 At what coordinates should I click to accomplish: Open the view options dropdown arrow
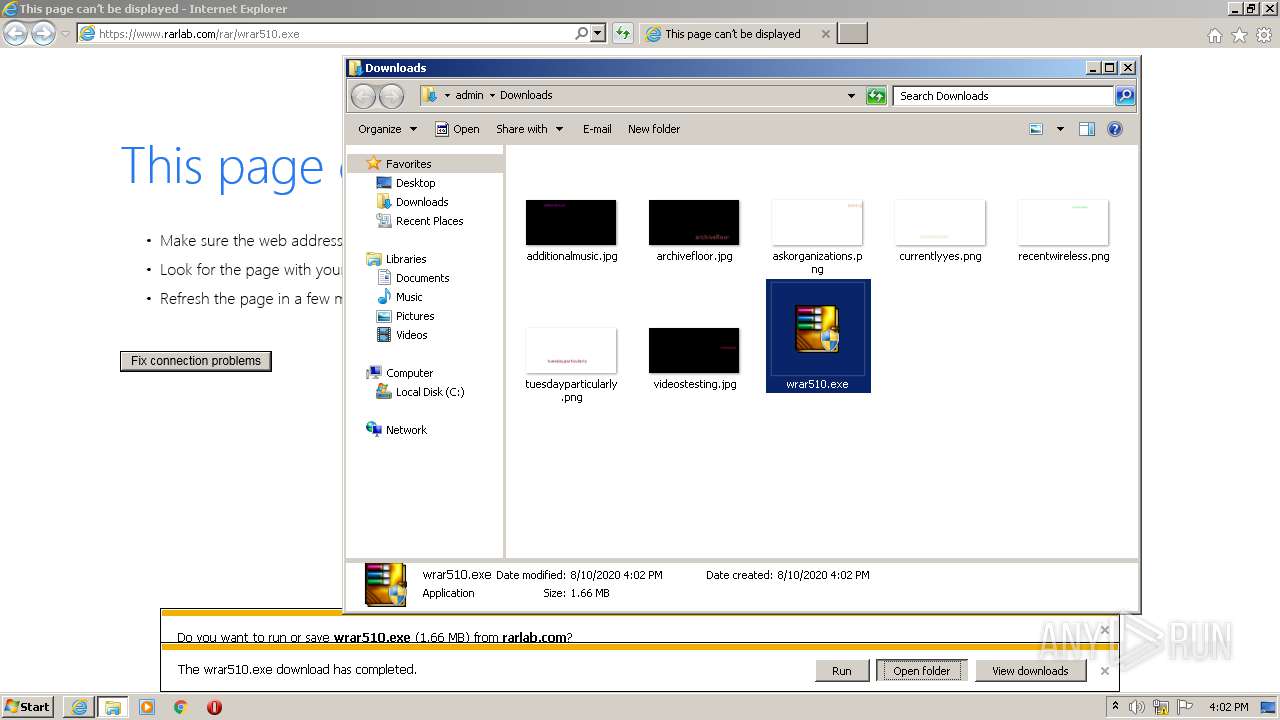pos(1060,129)
